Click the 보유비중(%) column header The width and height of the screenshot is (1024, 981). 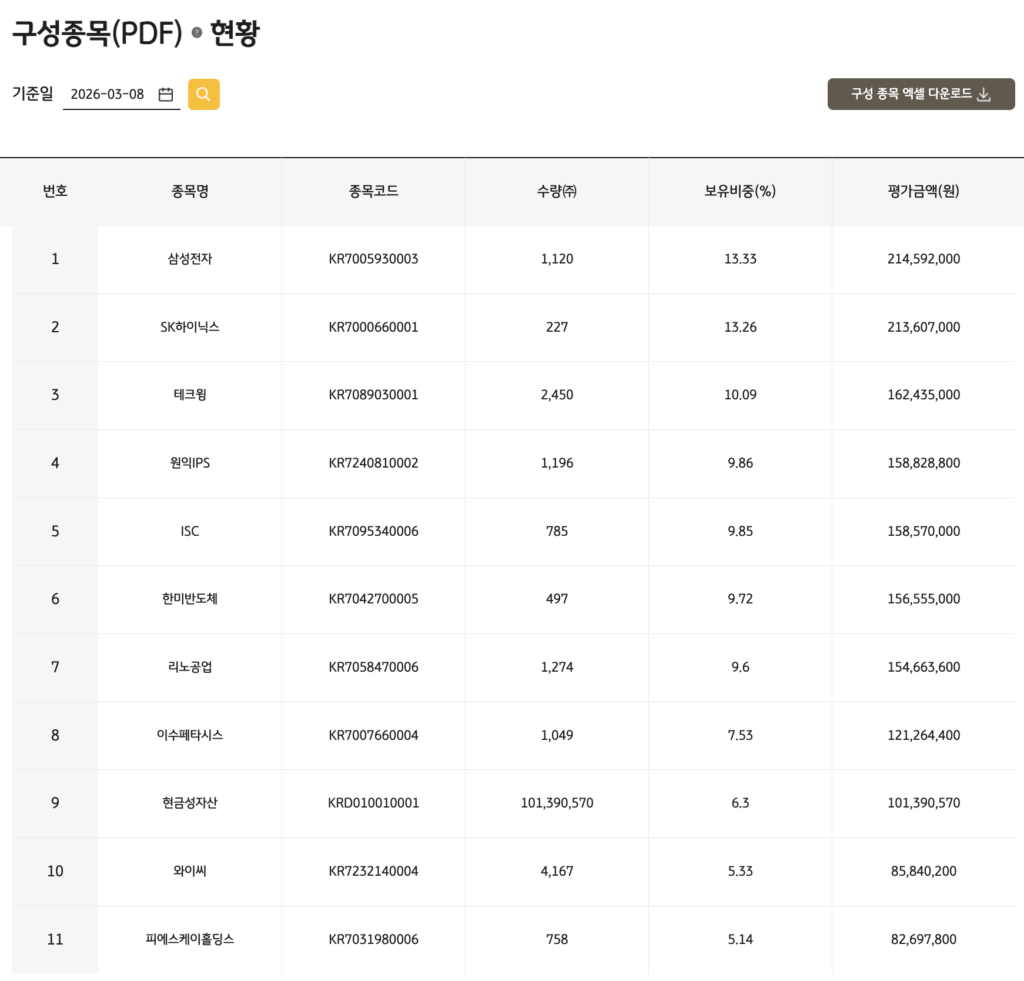click(x=740, y=192)
